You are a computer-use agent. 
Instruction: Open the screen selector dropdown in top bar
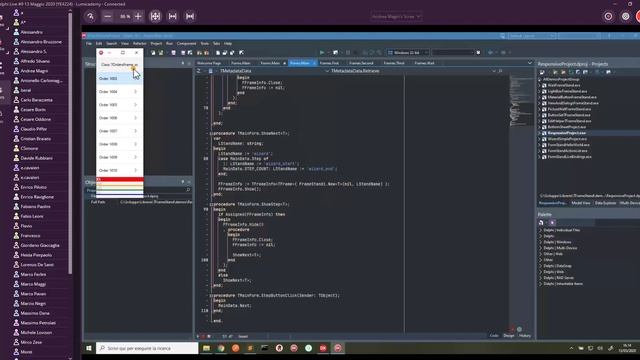[x=396, y=17]
